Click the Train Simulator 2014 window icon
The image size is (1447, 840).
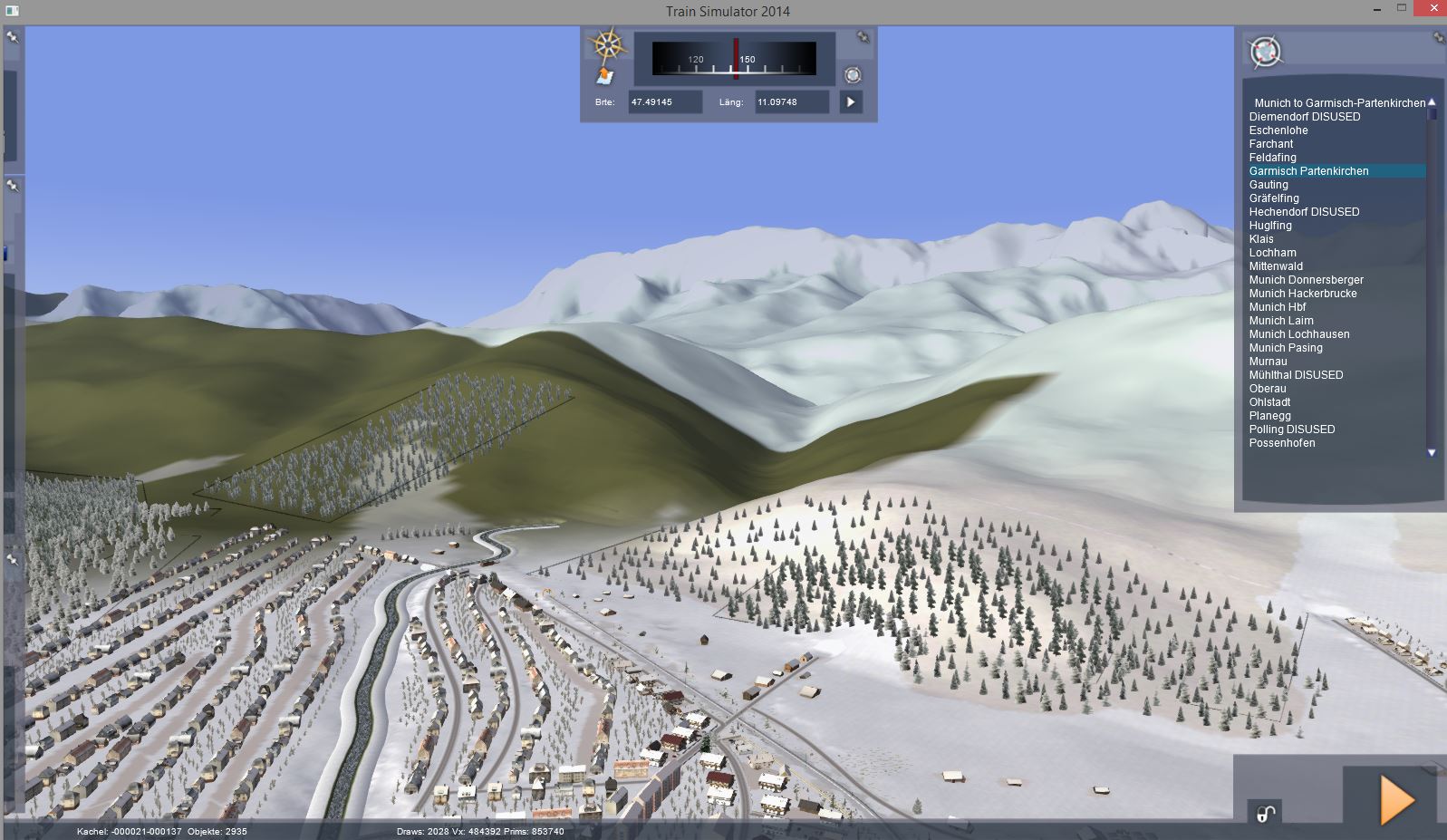tap(12, 11)
